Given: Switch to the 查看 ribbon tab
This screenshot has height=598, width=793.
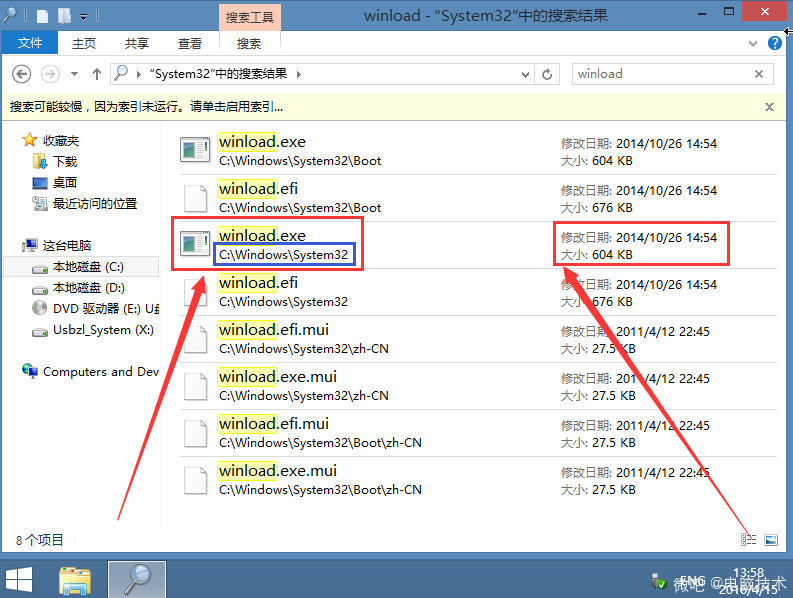Looking at the screenshot, I should [190, 44].
